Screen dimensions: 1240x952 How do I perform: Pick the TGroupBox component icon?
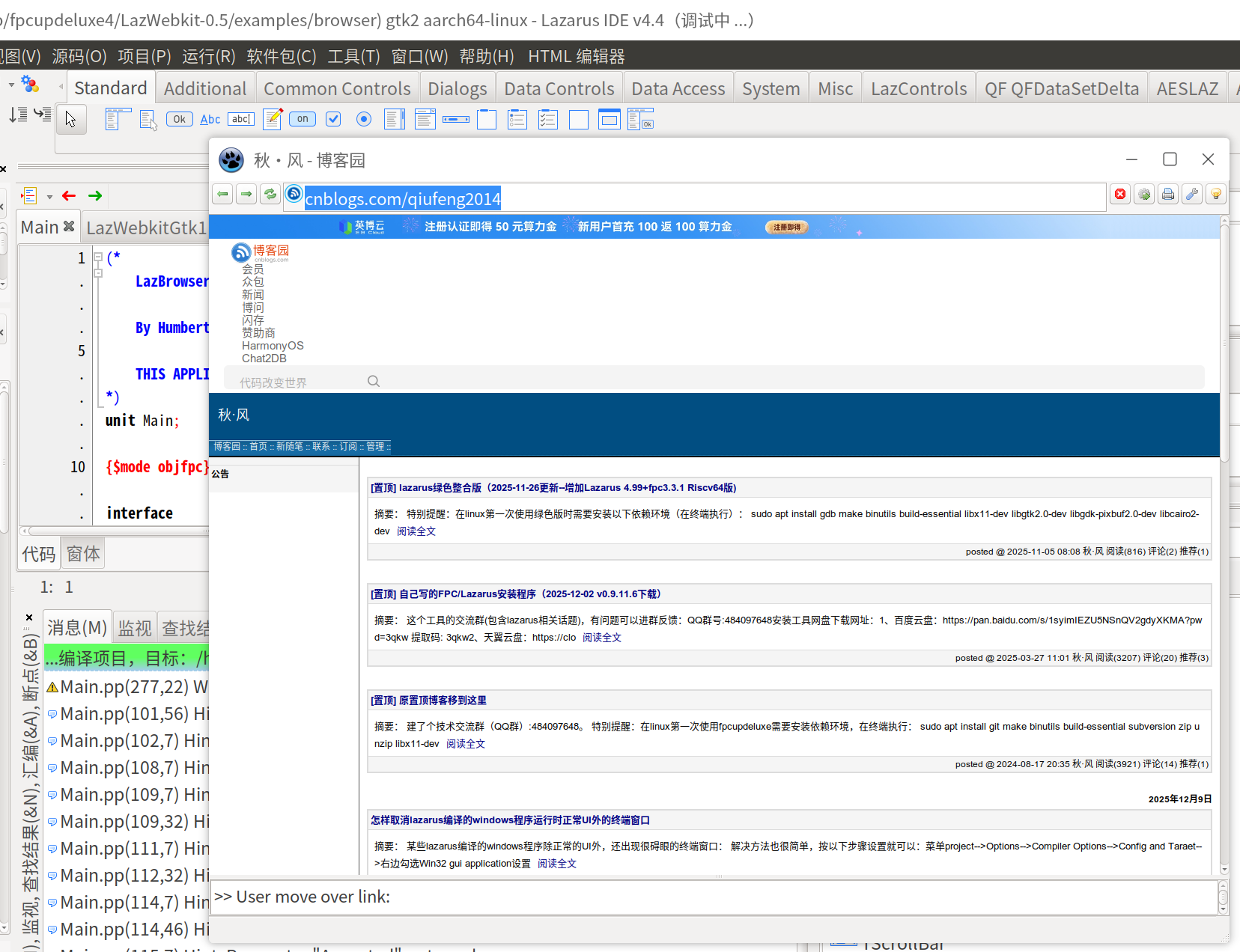point(487,119)
